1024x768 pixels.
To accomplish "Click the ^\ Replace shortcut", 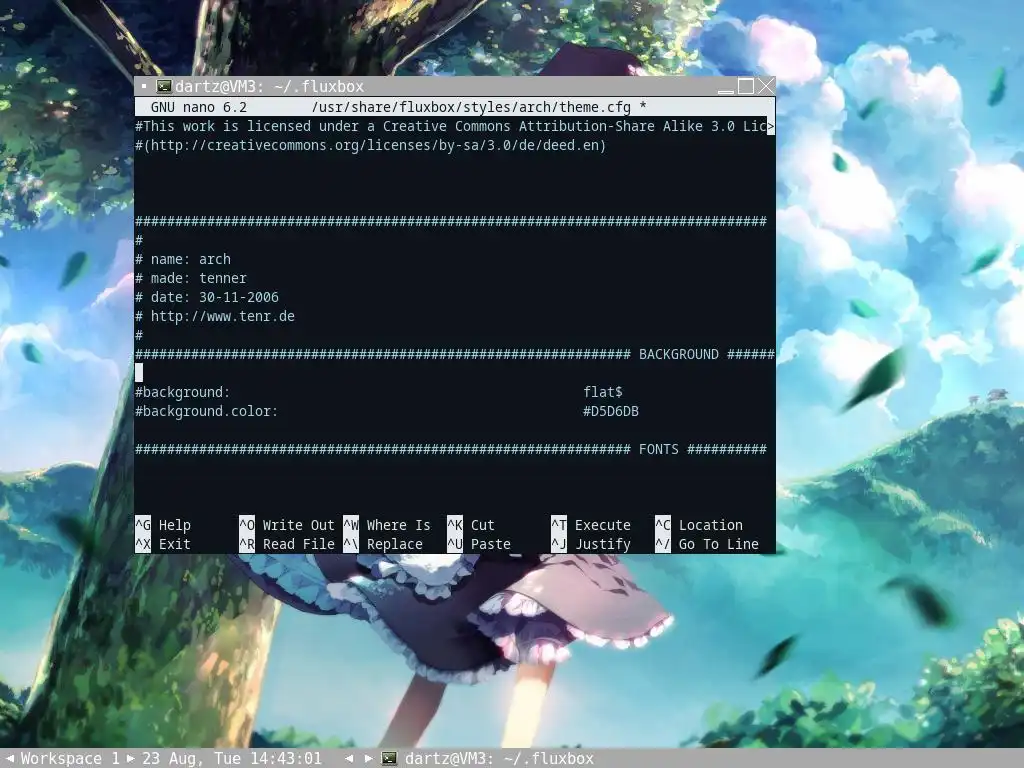I will 383,544.
